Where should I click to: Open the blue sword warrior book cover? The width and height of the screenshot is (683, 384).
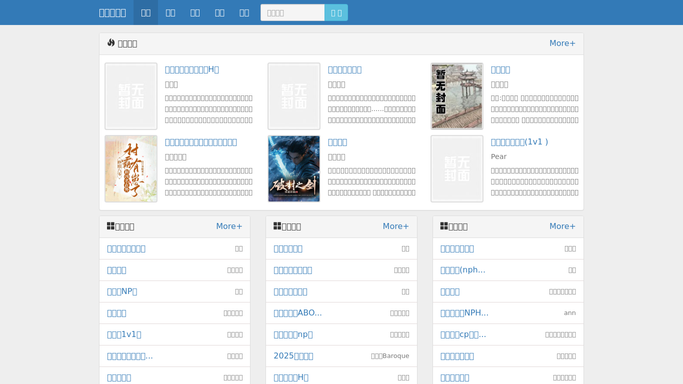pyautogui.click(x=294, y=168)
